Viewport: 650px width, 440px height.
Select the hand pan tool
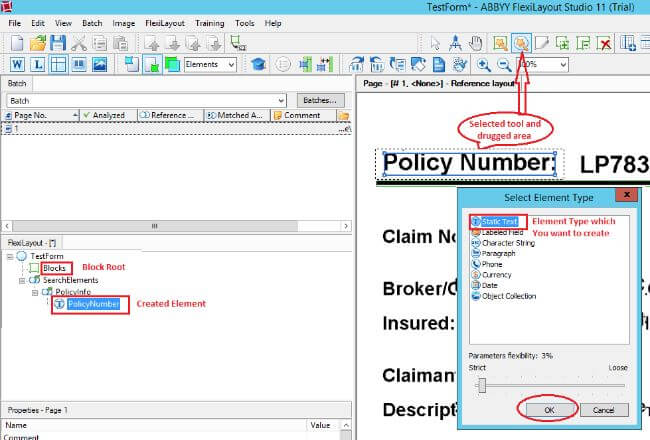476,43
